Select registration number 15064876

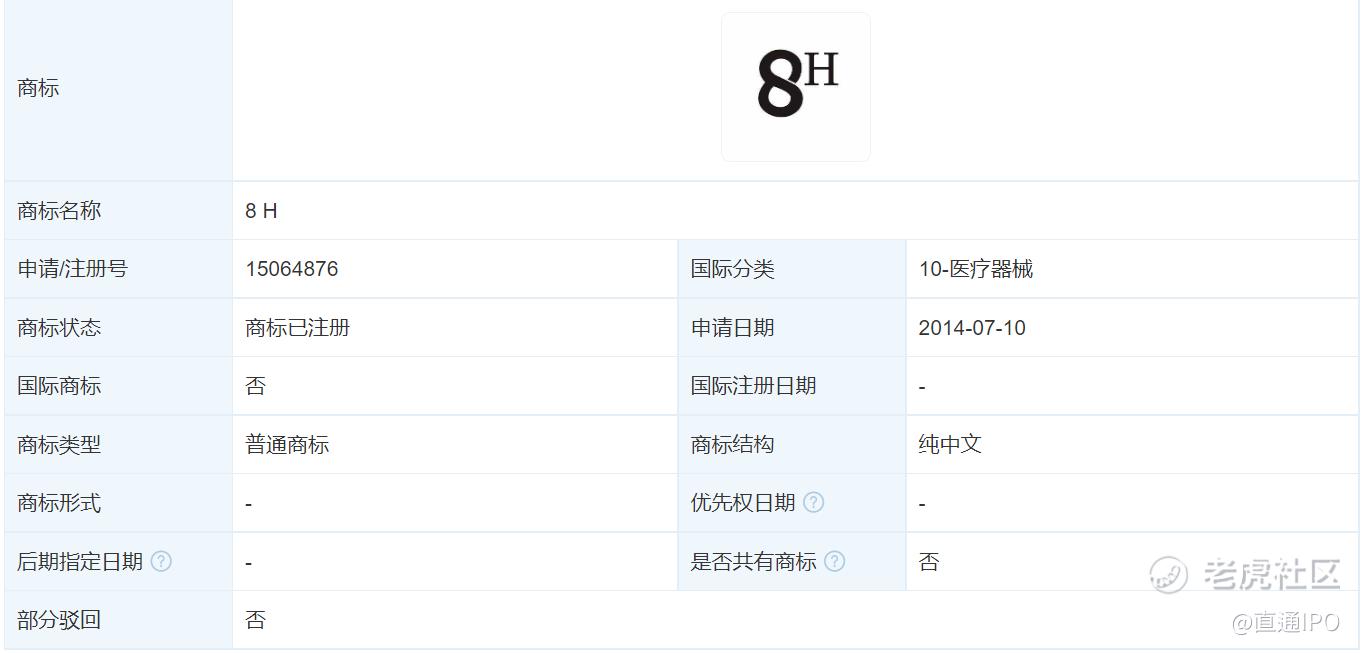(292, 269)
